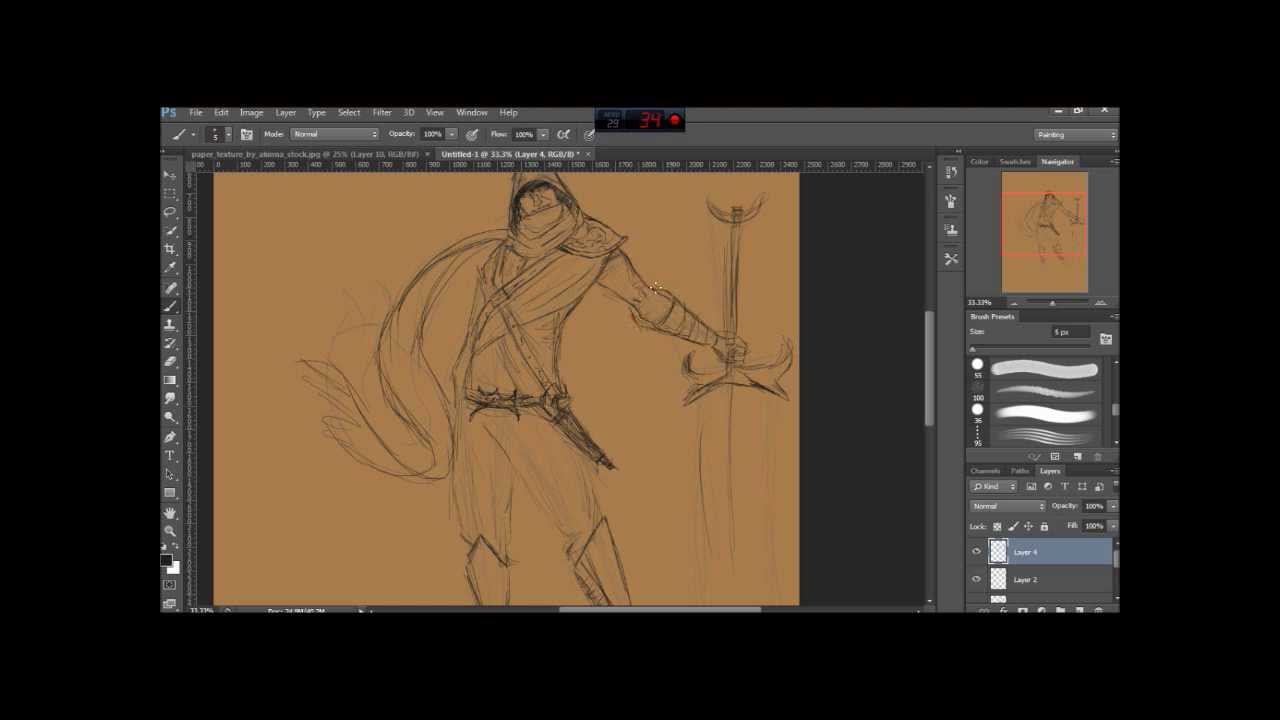This screenshot has height=720, width=1280.
Task: Open the Clone Source dock icon
Action: tap(951, 230)
